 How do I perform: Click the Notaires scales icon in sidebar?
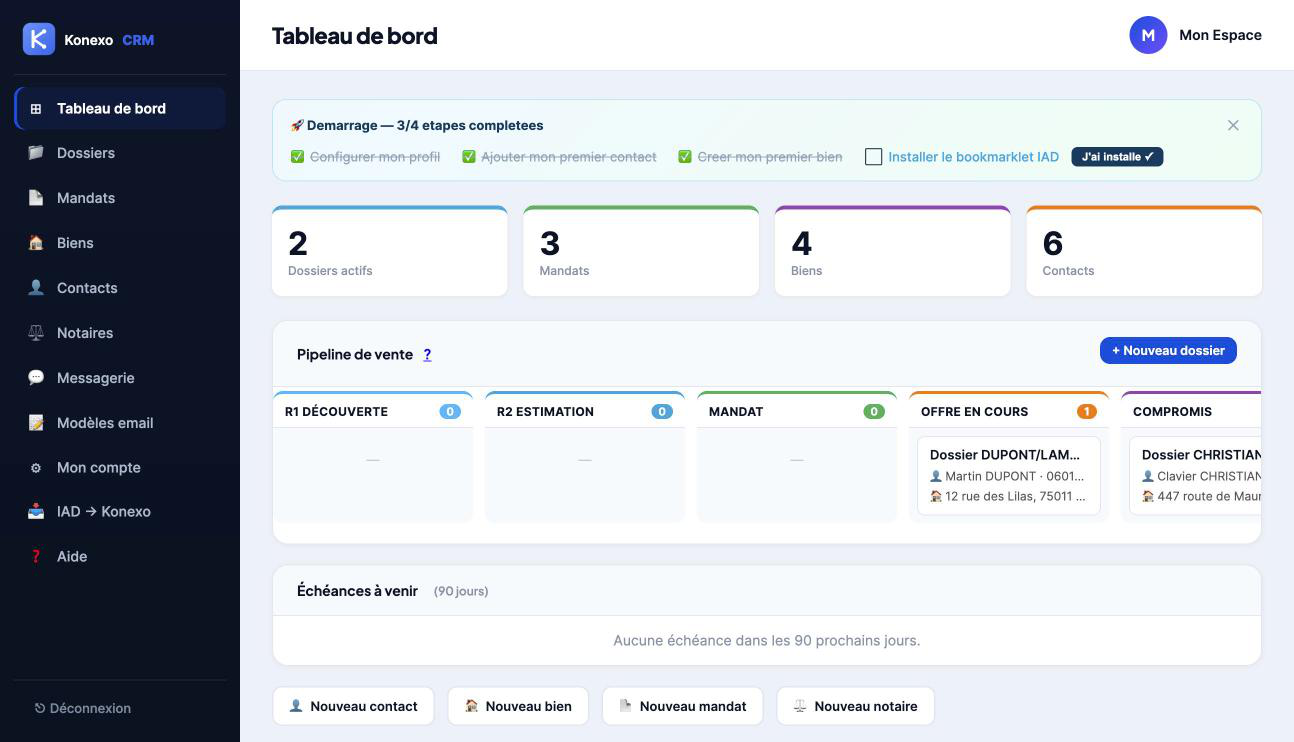[x=36, y=333]
